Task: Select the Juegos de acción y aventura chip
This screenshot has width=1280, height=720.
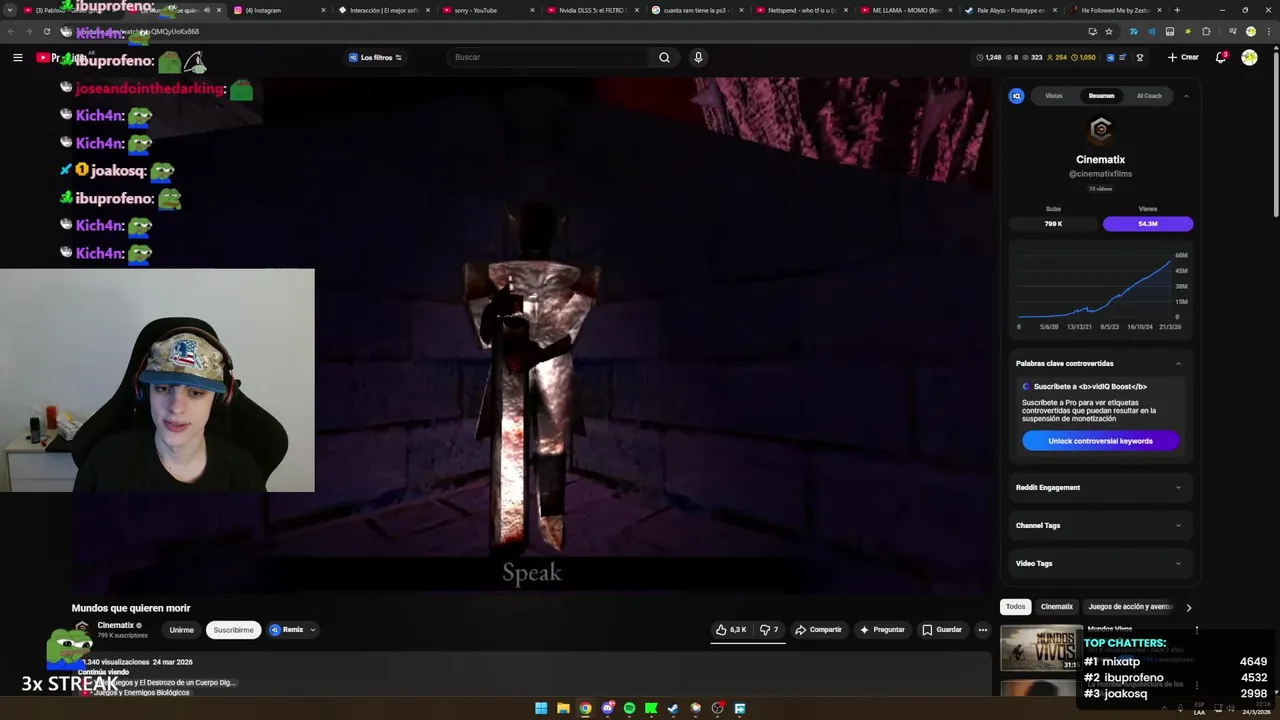Action: click(x=1130, y=607)
